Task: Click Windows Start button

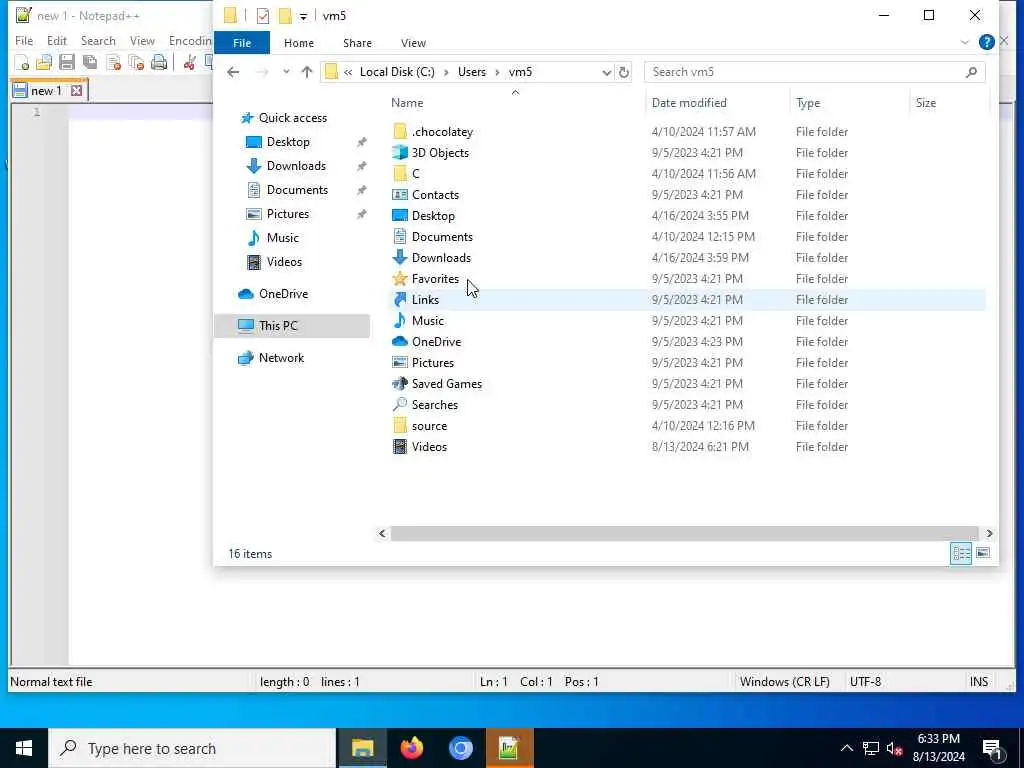Action: point(24,748)
